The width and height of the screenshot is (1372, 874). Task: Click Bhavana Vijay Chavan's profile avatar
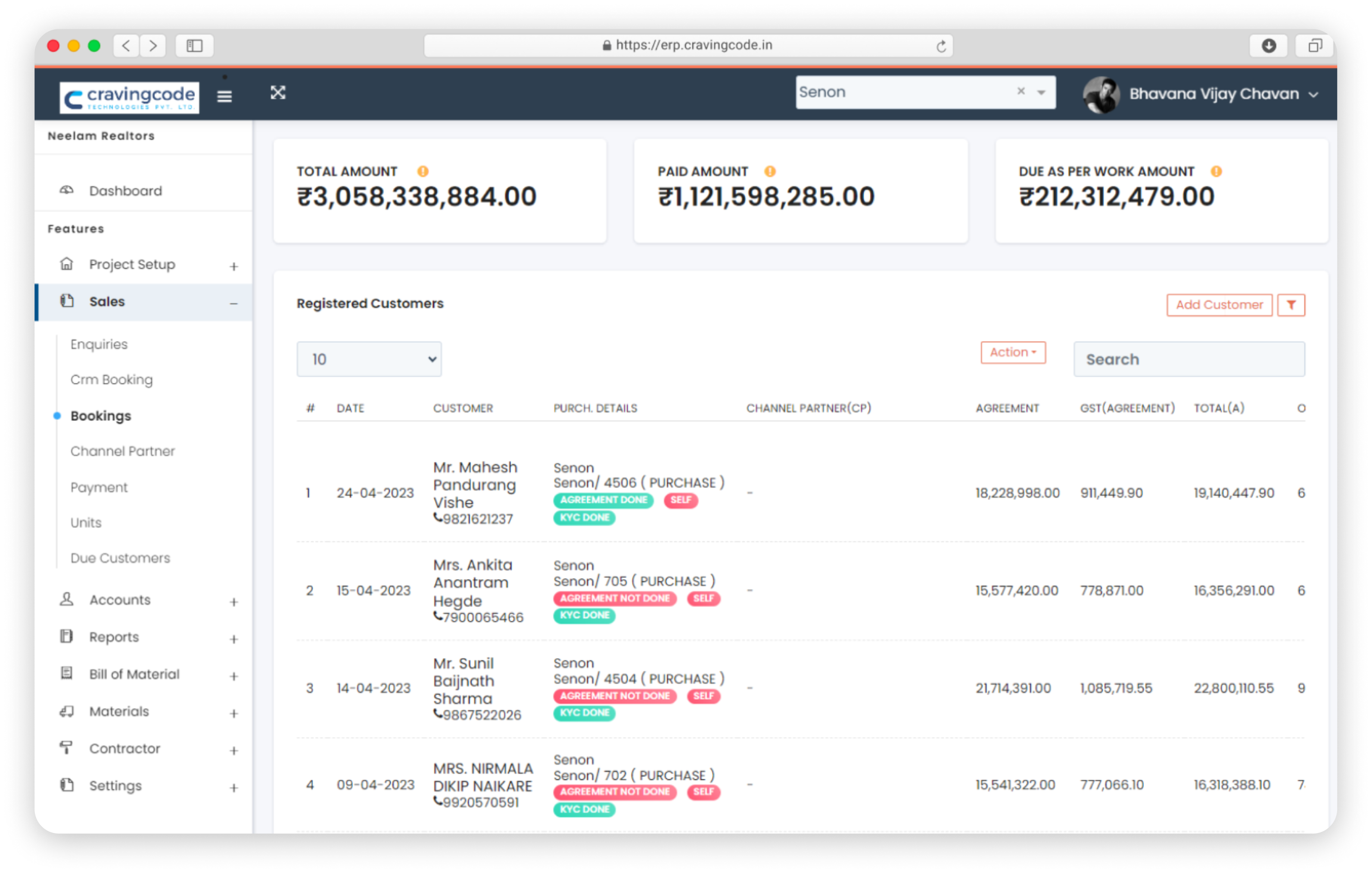(x=1101, y=95)
